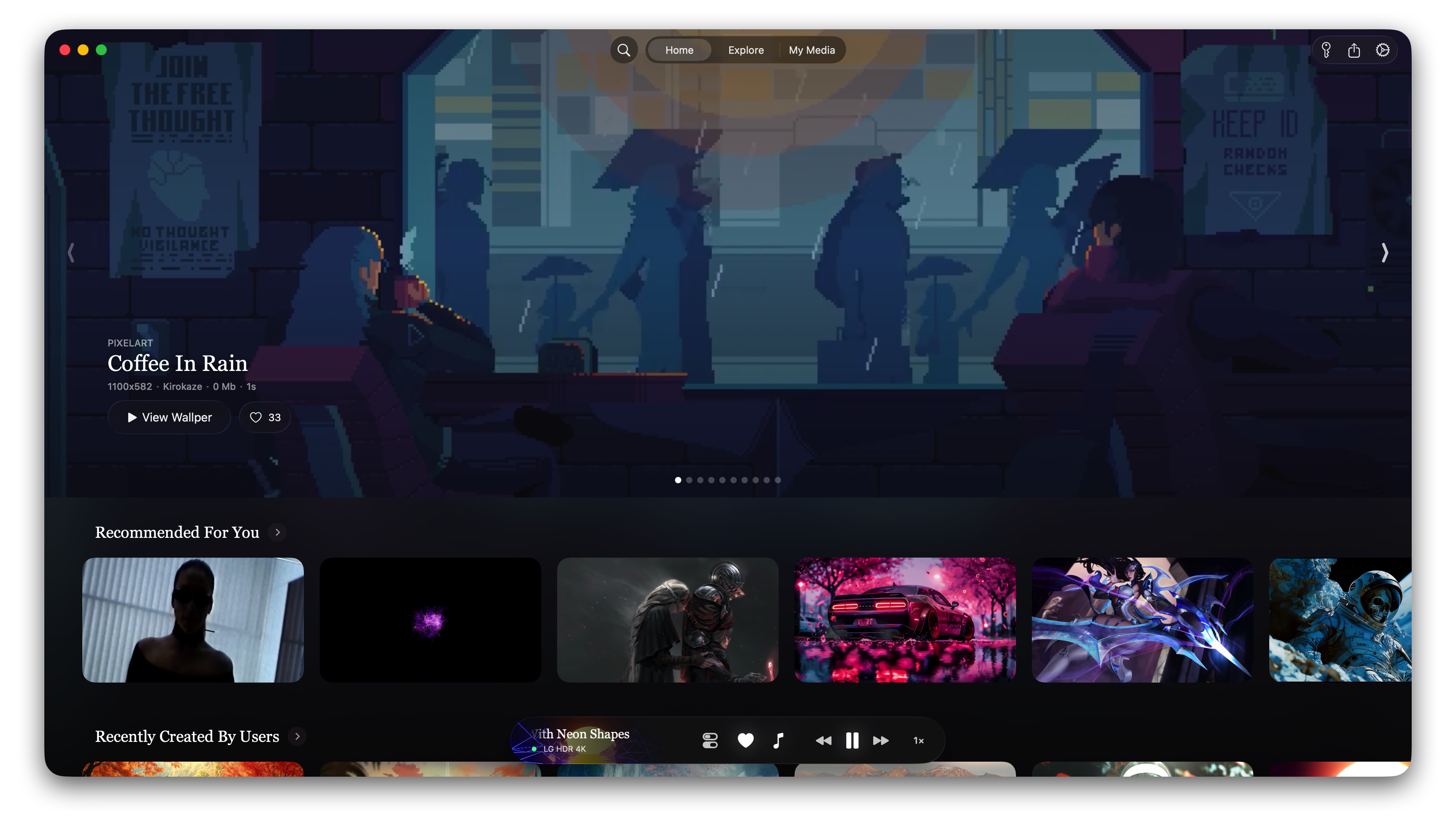Screen dimensions: 1456x836
Task: Click the View Wallper button
Action: [169, 418]
